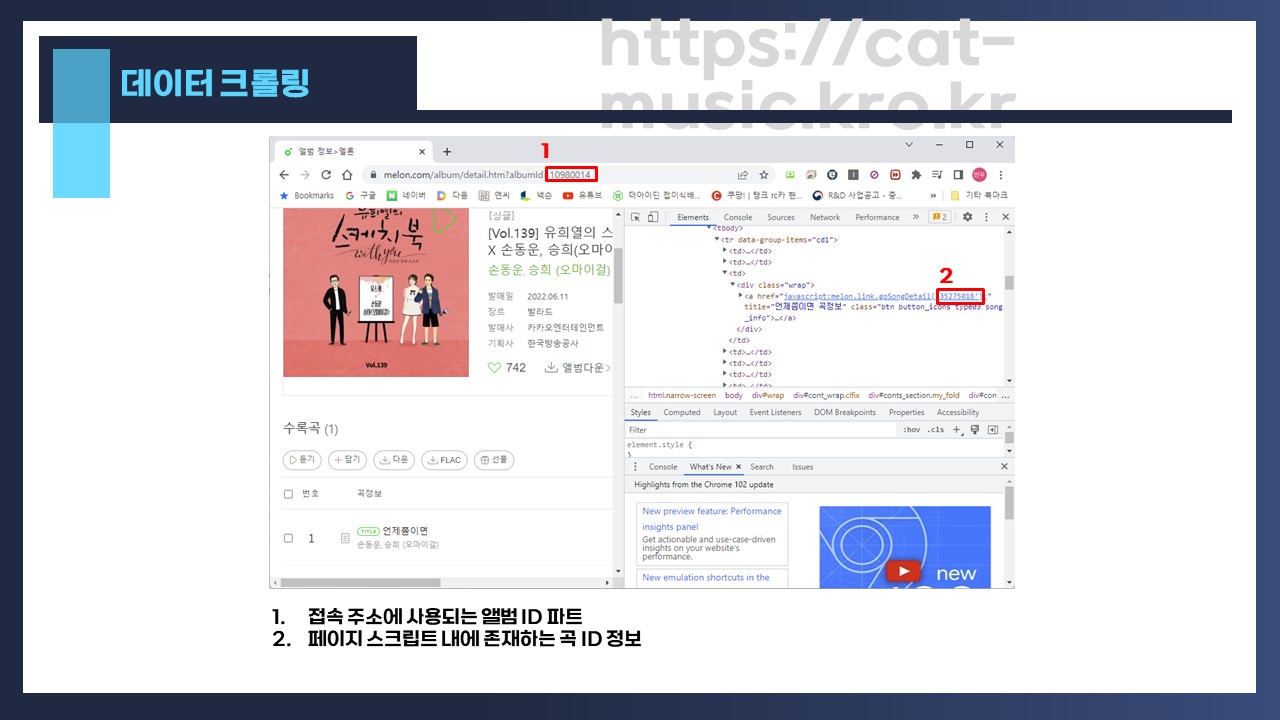Collapse the div class="wrap" node
Screen dimensions: 1280x720
pyautogui.click(x=733, y=285)
